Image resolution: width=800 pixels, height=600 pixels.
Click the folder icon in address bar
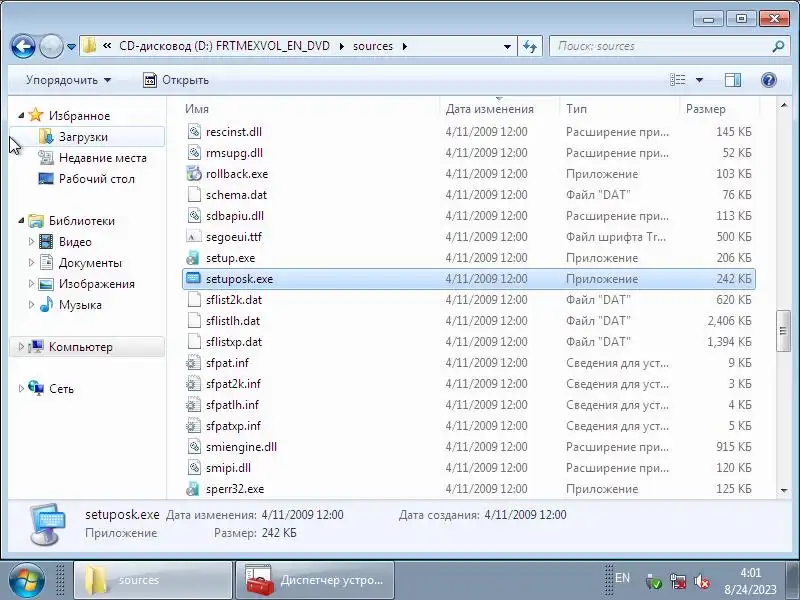(89, 46)
